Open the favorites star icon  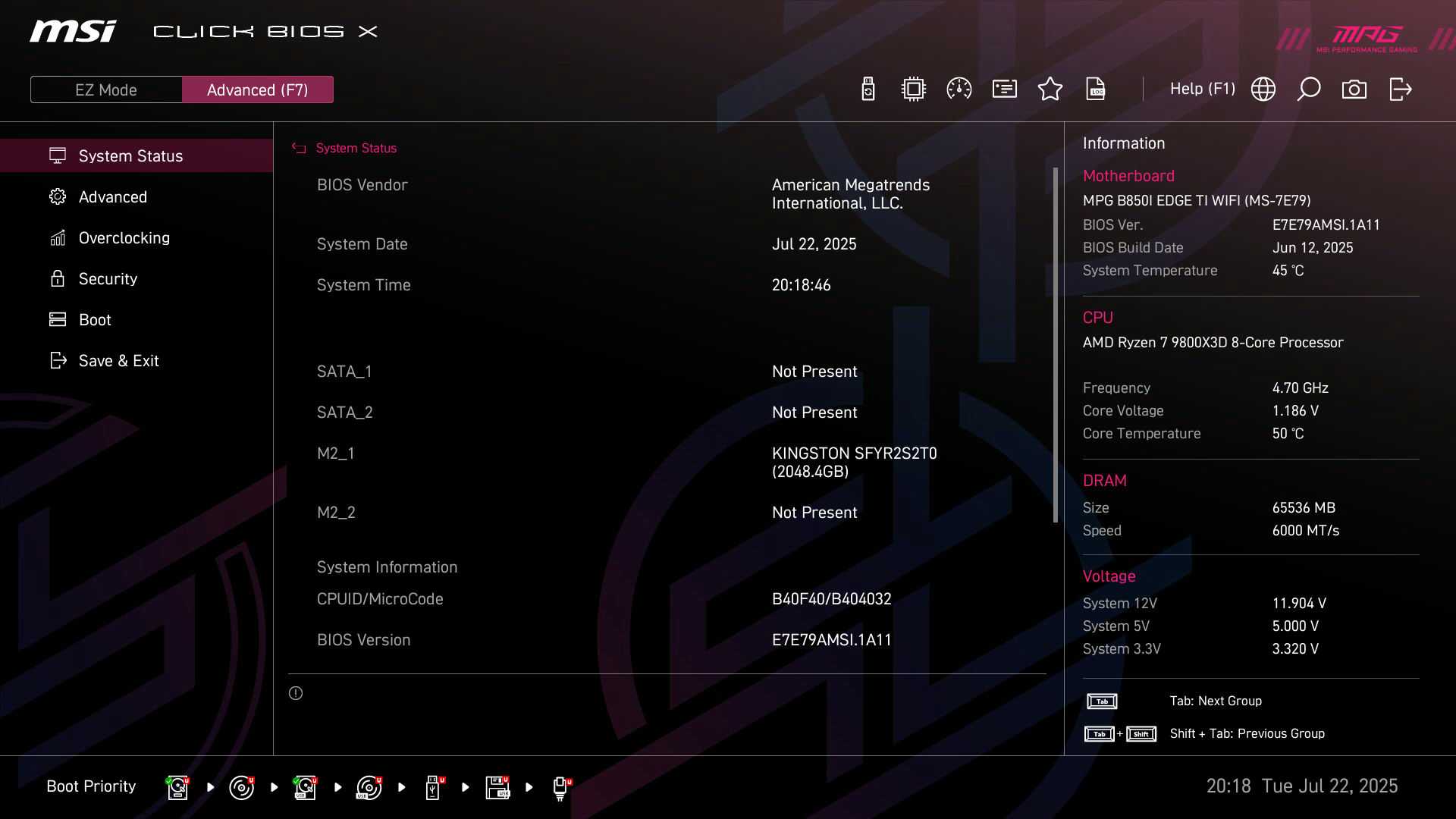pyautogui.click(x=1050, y=89)
